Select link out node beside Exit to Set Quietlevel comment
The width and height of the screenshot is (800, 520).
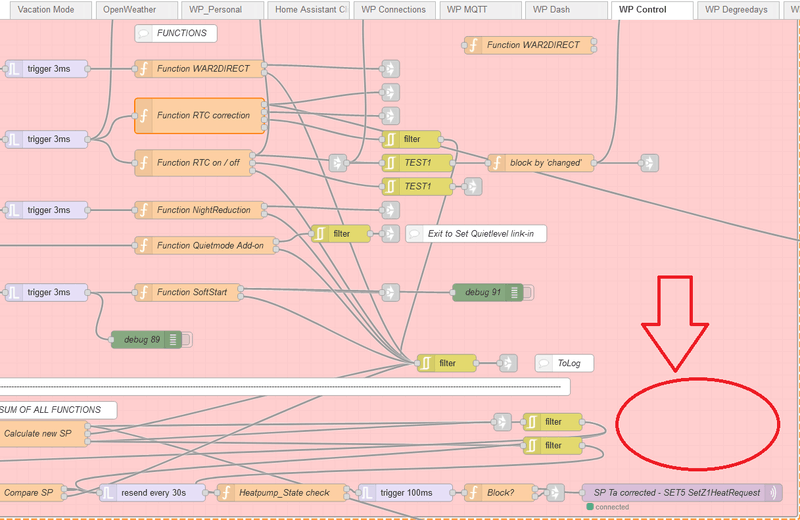tap(390, 234)
